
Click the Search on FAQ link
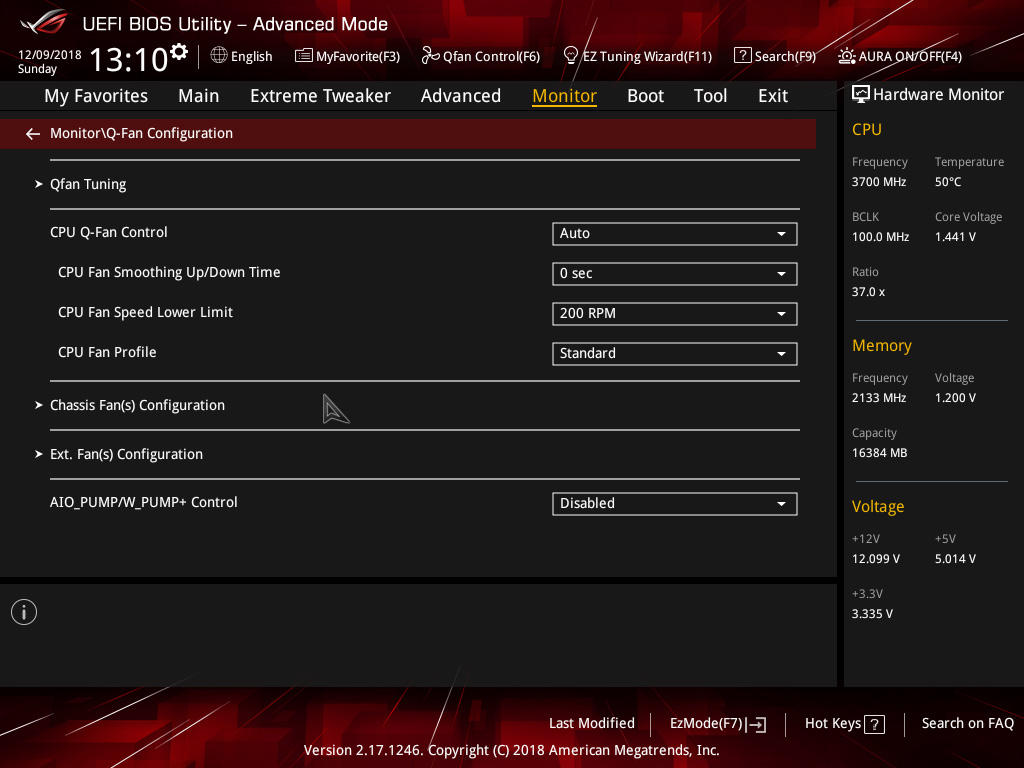[x=967, y=724]
